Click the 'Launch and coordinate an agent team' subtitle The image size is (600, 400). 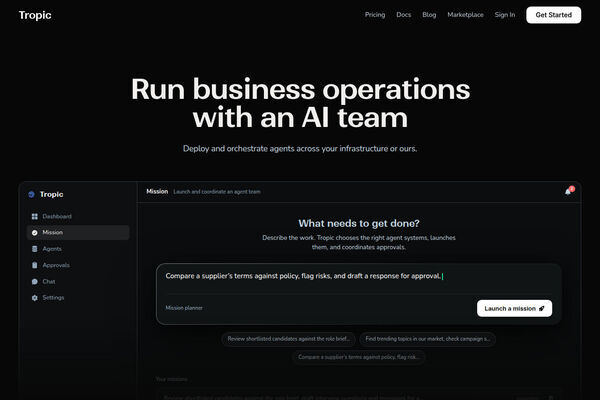click(x=217, y=192)
